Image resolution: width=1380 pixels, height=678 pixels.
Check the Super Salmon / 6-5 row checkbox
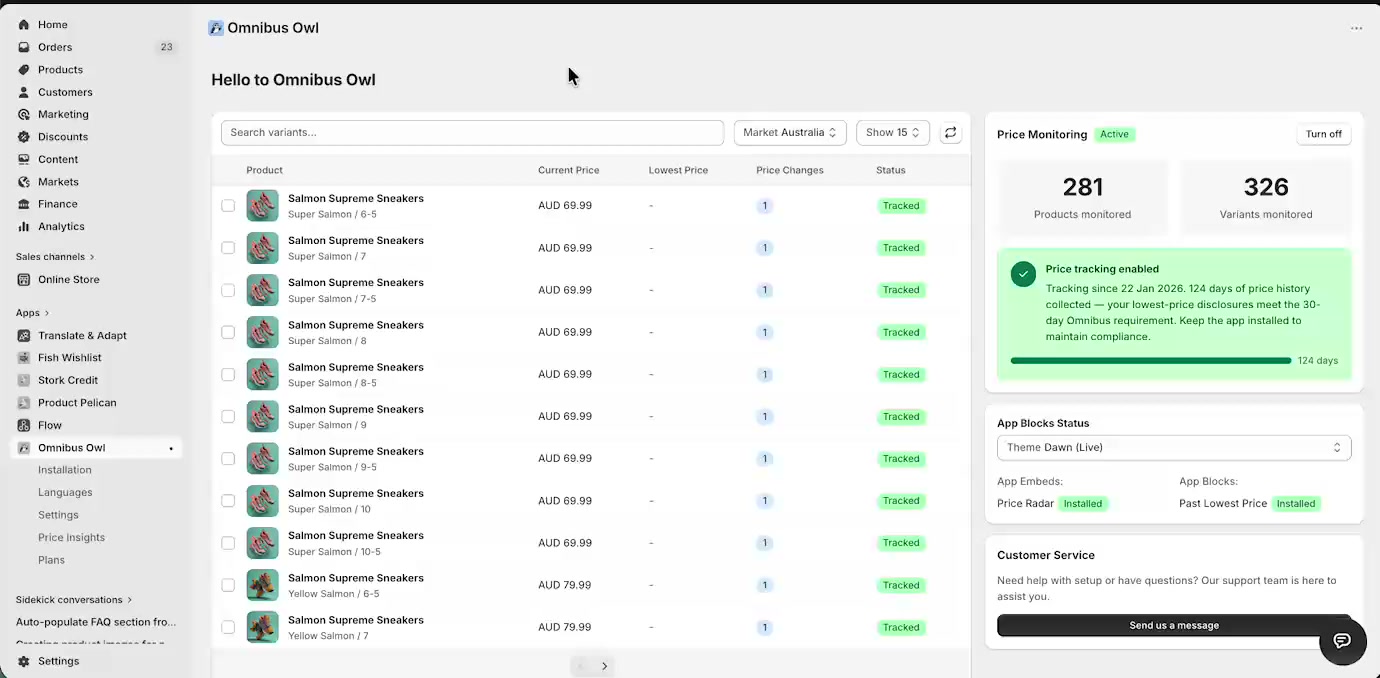[228, 206]
